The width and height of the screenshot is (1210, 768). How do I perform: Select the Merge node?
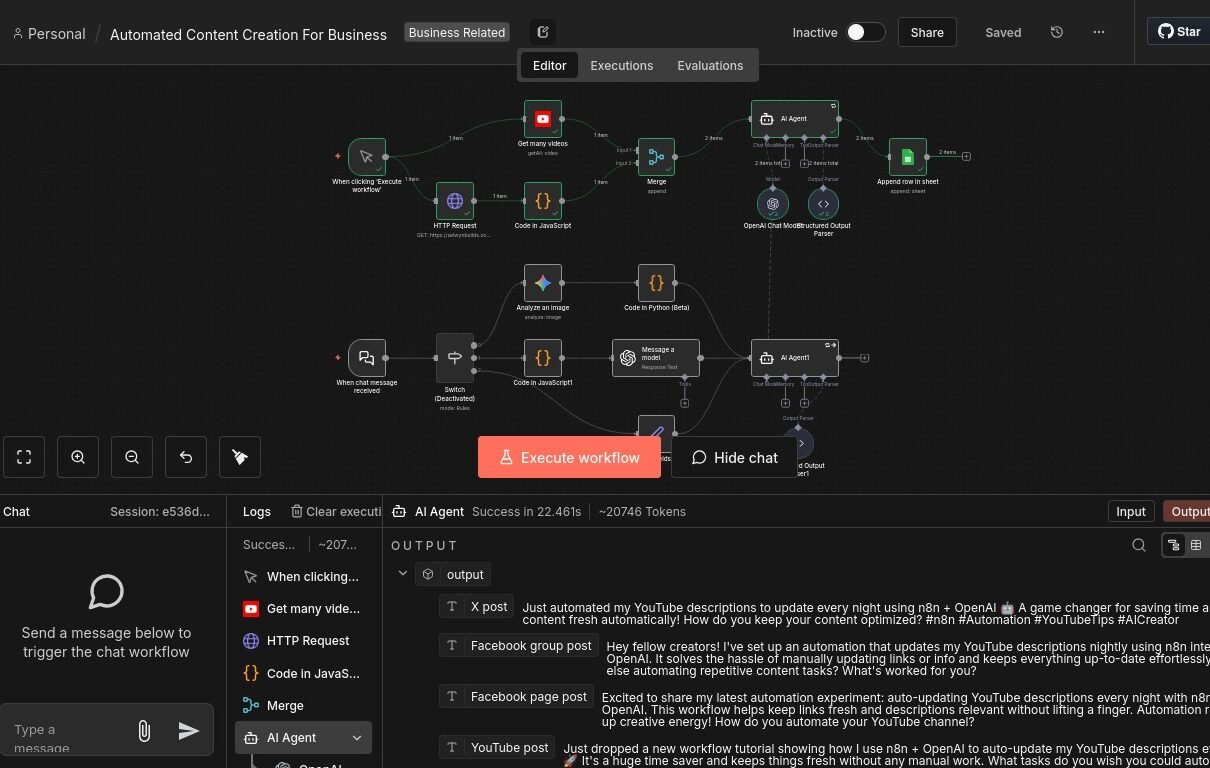[656, 157]
